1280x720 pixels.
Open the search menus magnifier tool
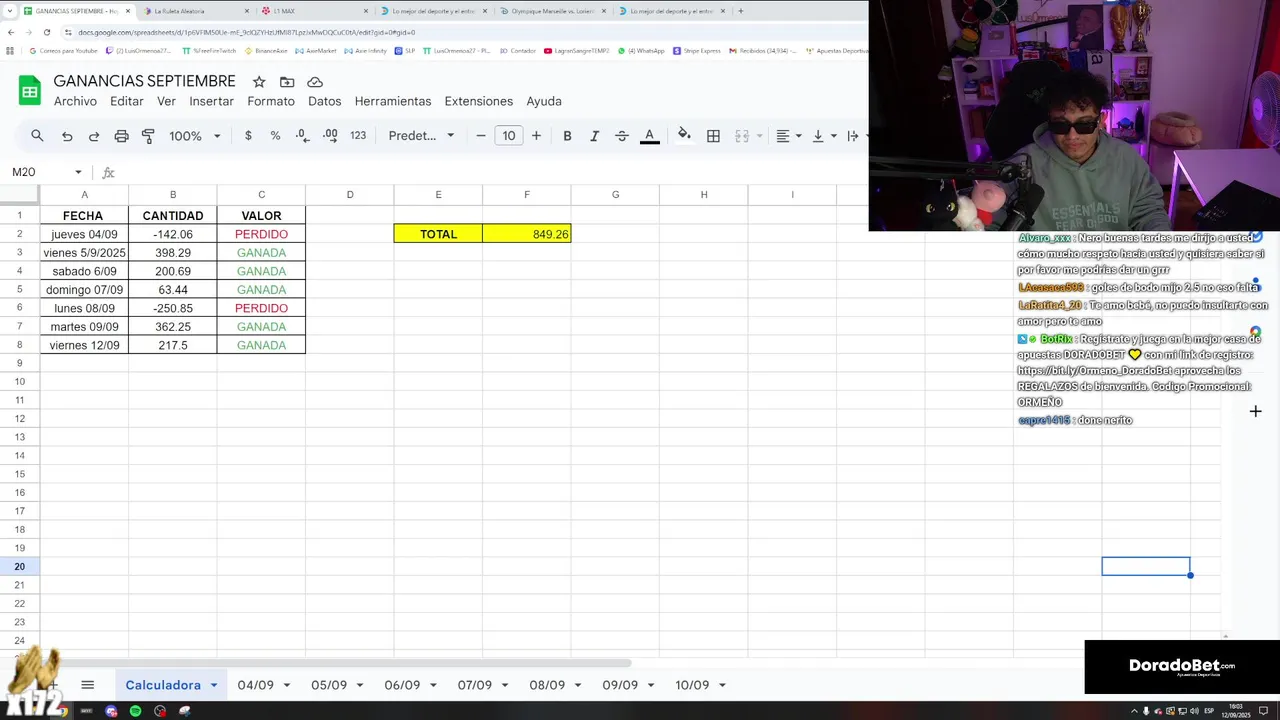point(37,136)
